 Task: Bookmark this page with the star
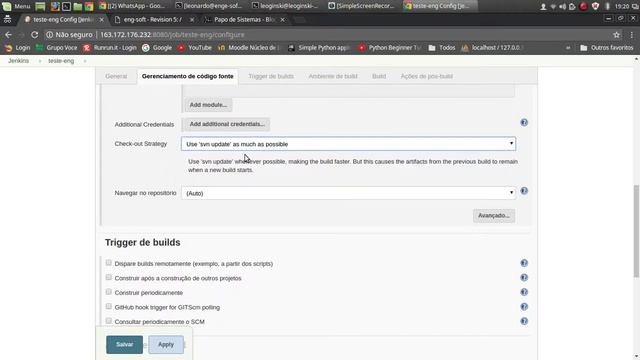coord(616,35)
